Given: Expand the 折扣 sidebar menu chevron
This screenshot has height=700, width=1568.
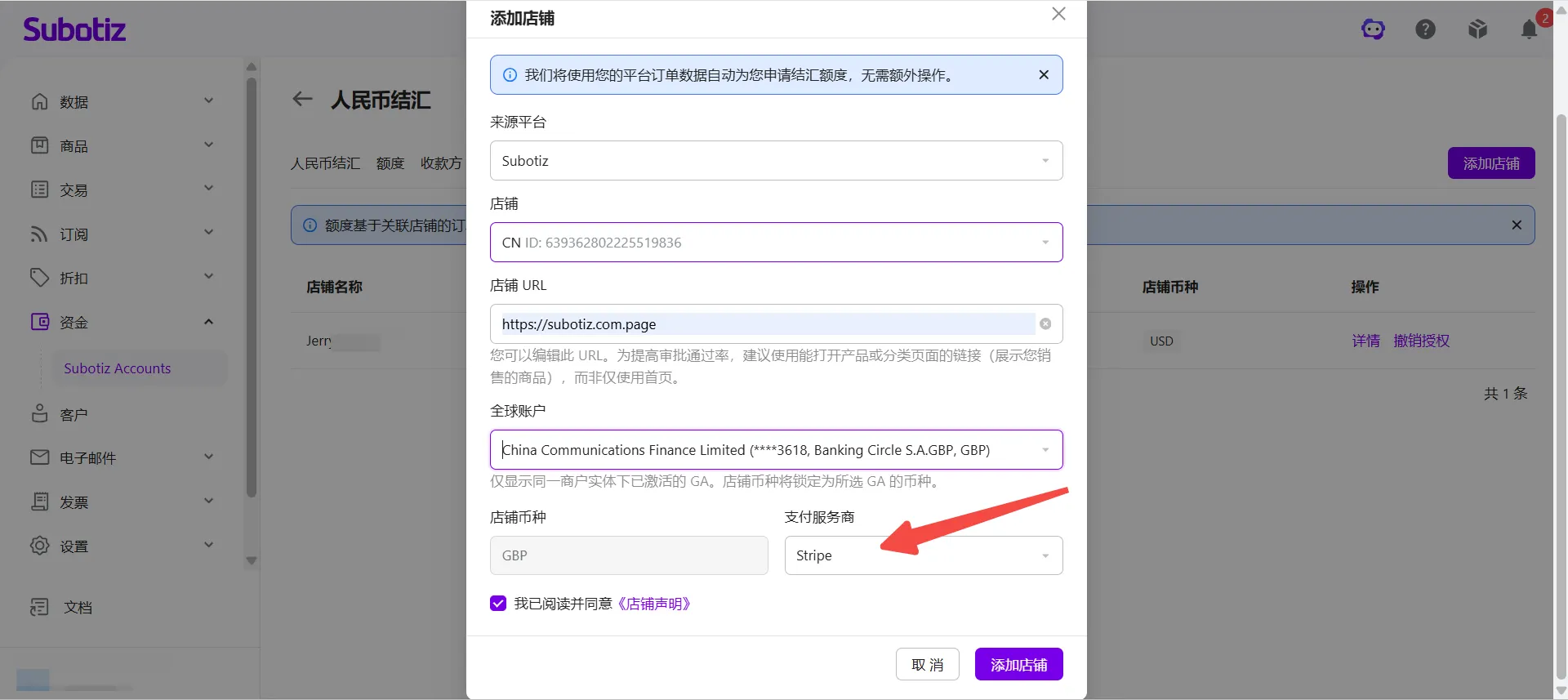Looking at the screenshot, I should pyautogui.click(x=209, y=277).
